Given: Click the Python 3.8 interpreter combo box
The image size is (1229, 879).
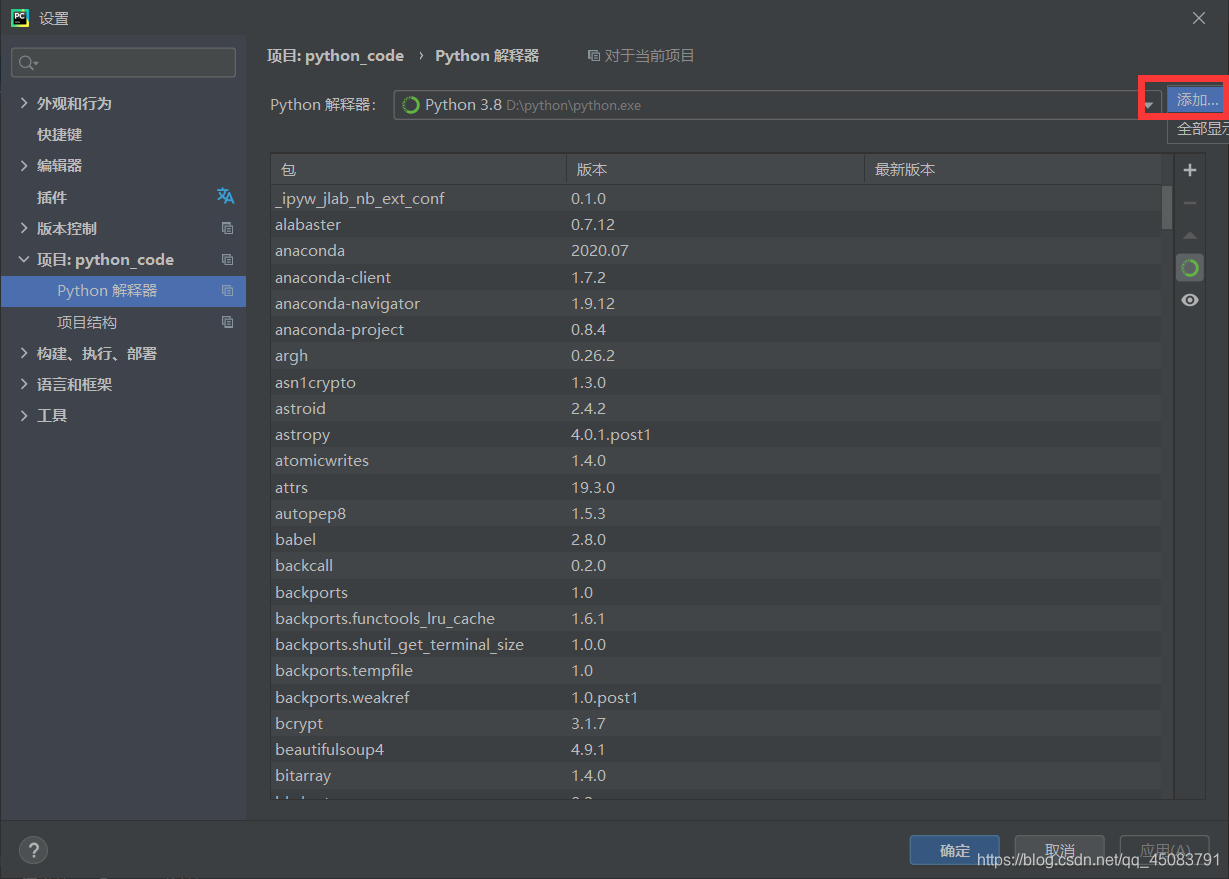Looking at the screenshot, I should (x=777, y=105).
